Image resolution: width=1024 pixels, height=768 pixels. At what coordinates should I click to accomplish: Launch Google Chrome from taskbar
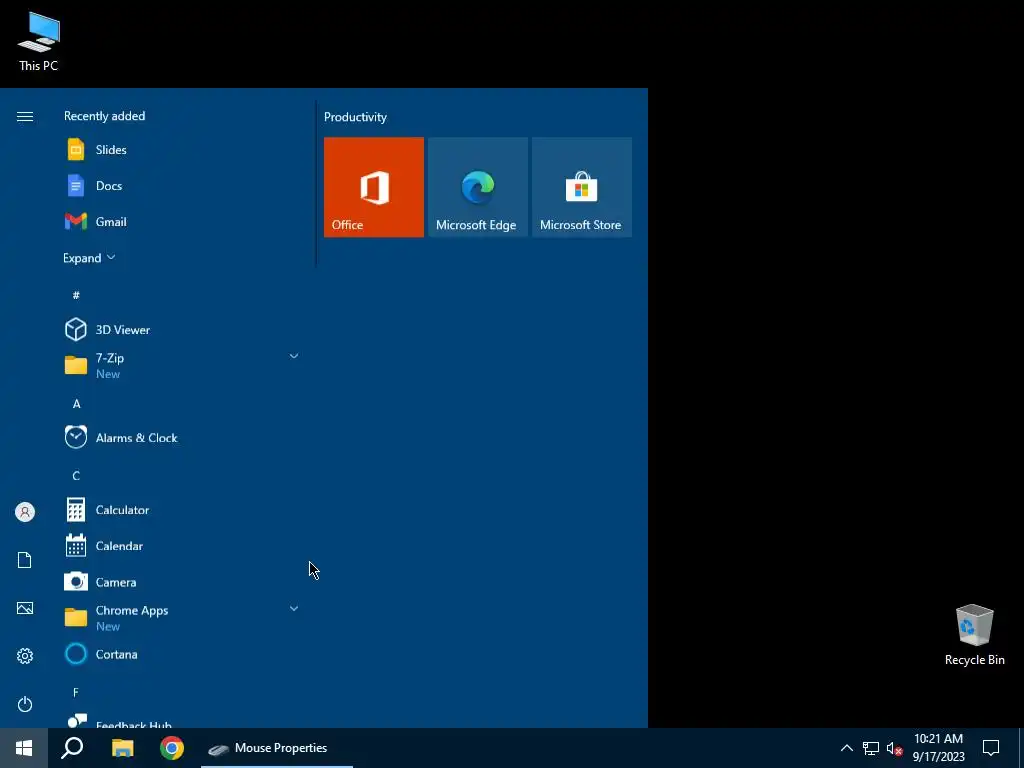coord(172,748)
